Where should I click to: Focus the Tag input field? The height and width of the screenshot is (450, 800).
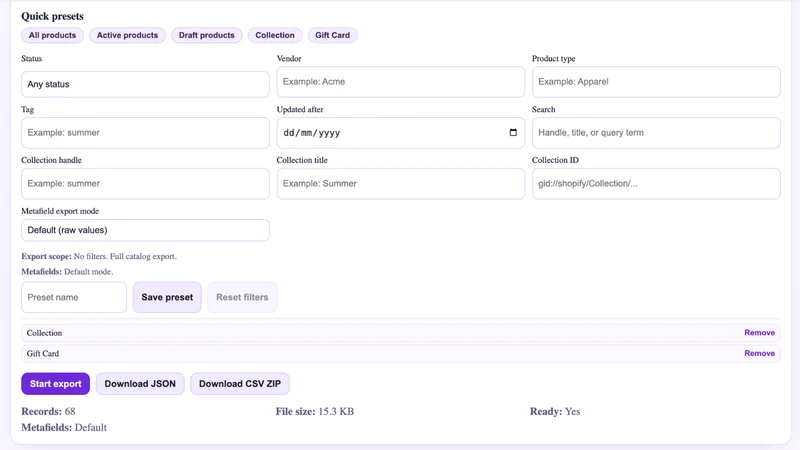pyautogui.click(x=145, y=133)
